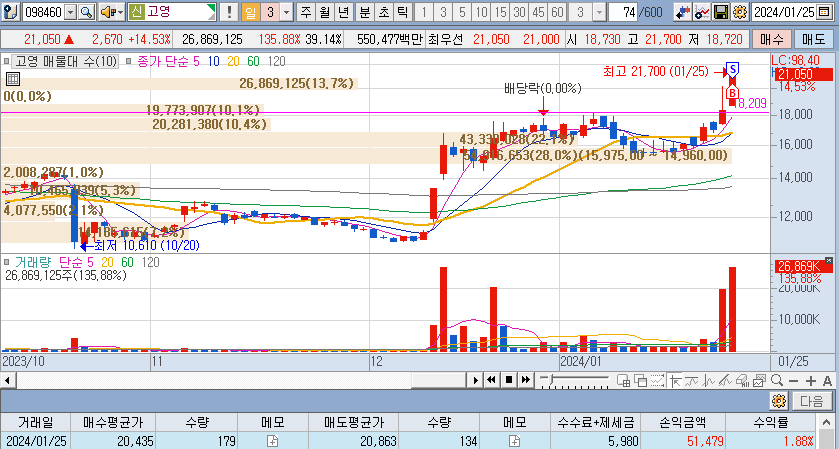
Task: Select daily 일 chart period
Action: 250,12
